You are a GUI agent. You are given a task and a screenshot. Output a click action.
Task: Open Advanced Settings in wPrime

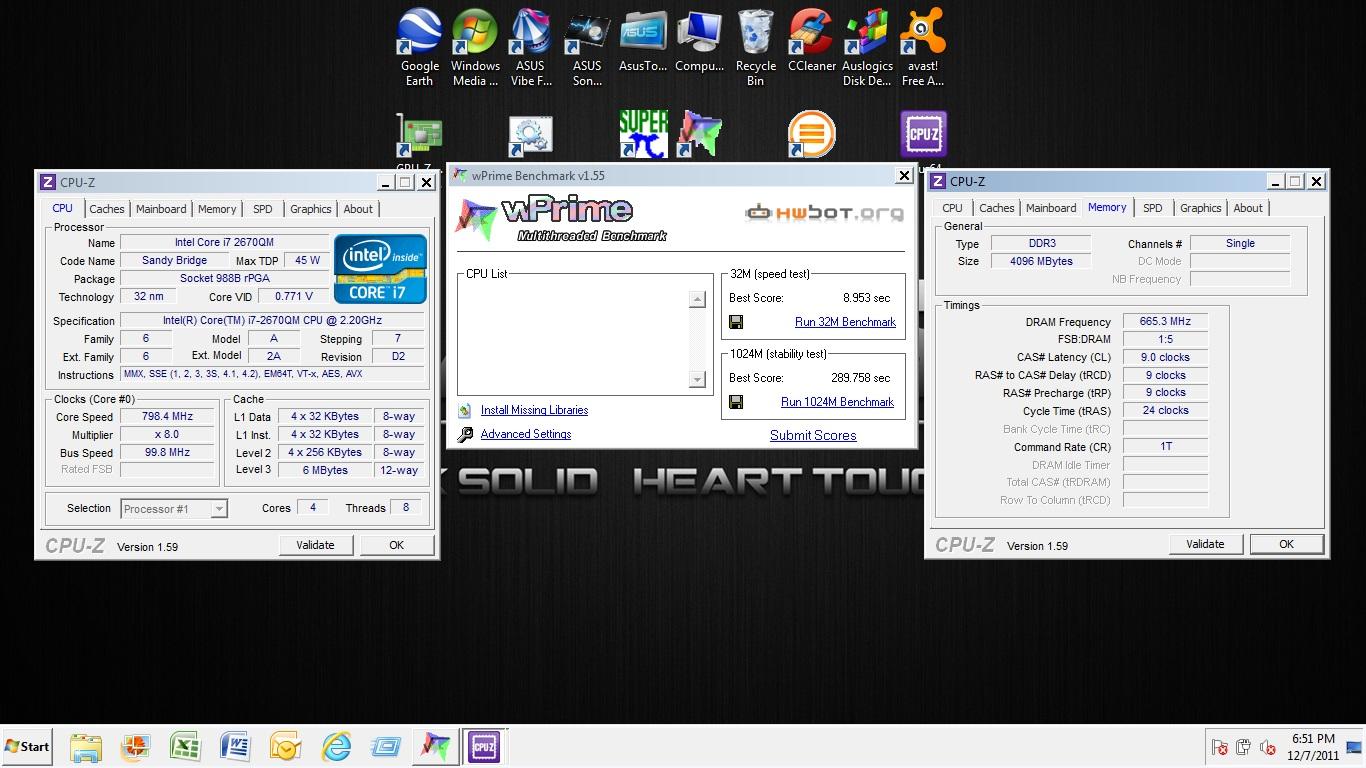click(x=526, y=434)
